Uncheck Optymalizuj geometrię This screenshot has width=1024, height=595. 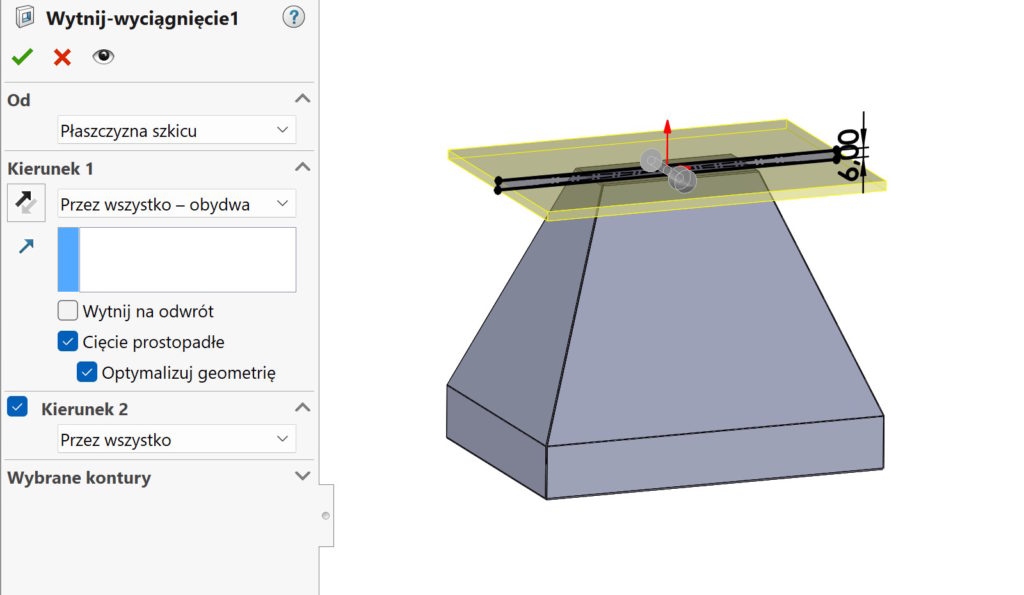[x=86, y=371]
